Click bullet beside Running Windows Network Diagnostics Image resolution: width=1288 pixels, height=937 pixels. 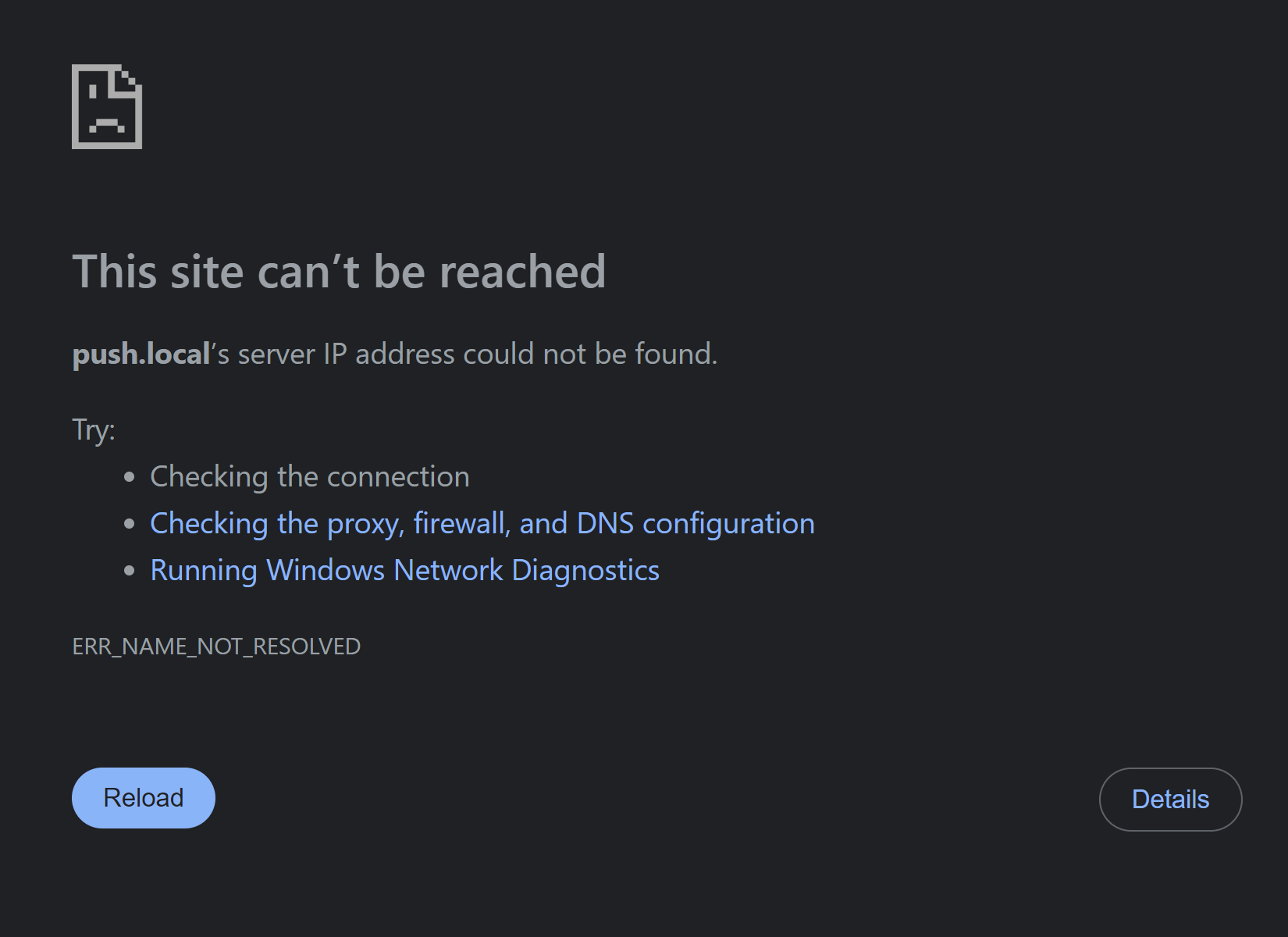130,571
